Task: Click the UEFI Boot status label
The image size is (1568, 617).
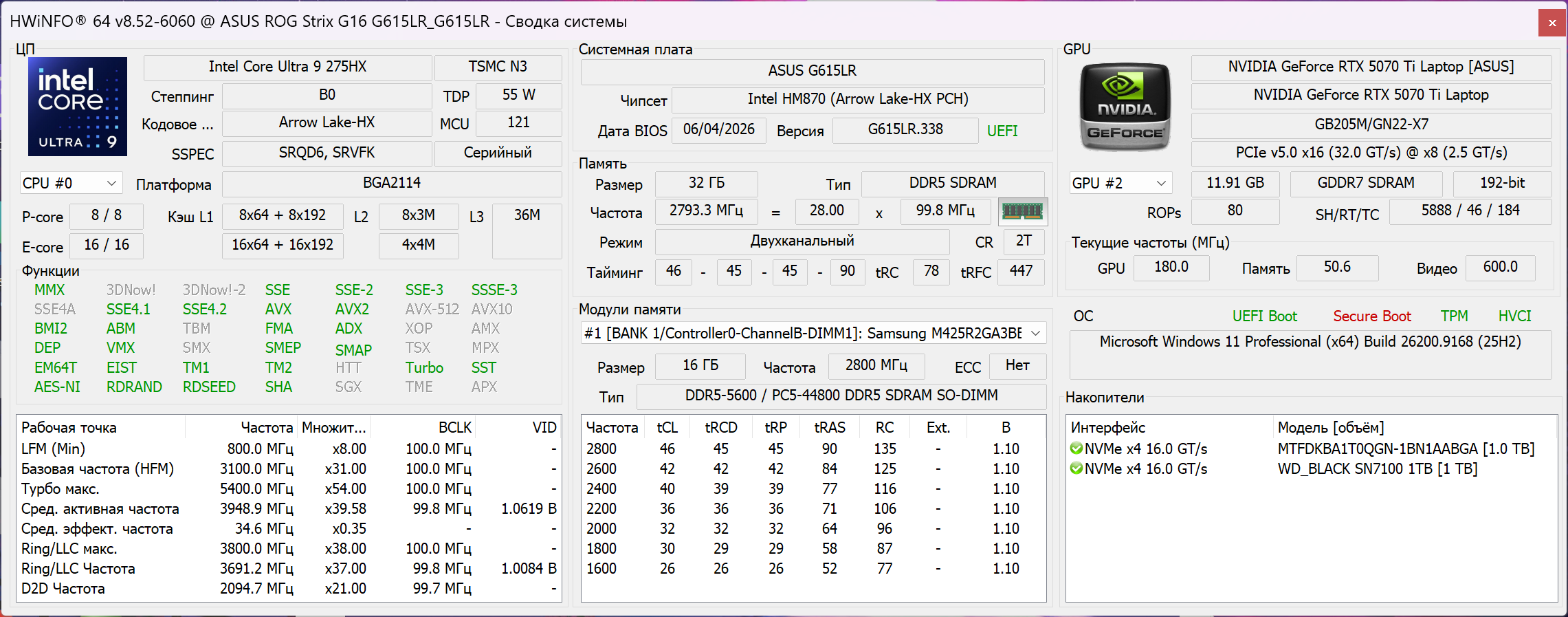Action: (x=1265, y=316)
